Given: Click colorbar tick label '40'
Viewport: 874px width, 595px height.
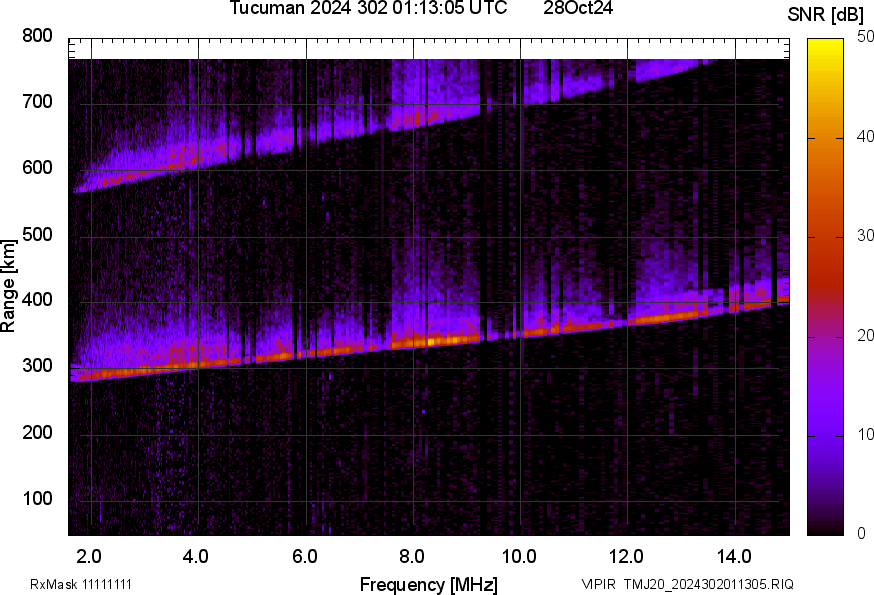Looking at the screenshot, I should click(x=865, y=137).
